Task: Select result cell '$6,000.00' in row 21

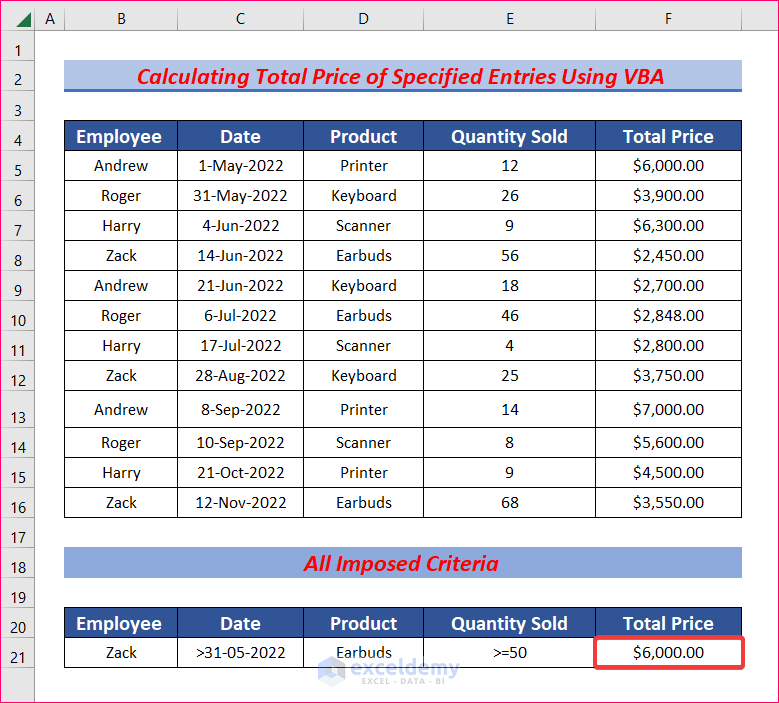Action: coord(668,652)
